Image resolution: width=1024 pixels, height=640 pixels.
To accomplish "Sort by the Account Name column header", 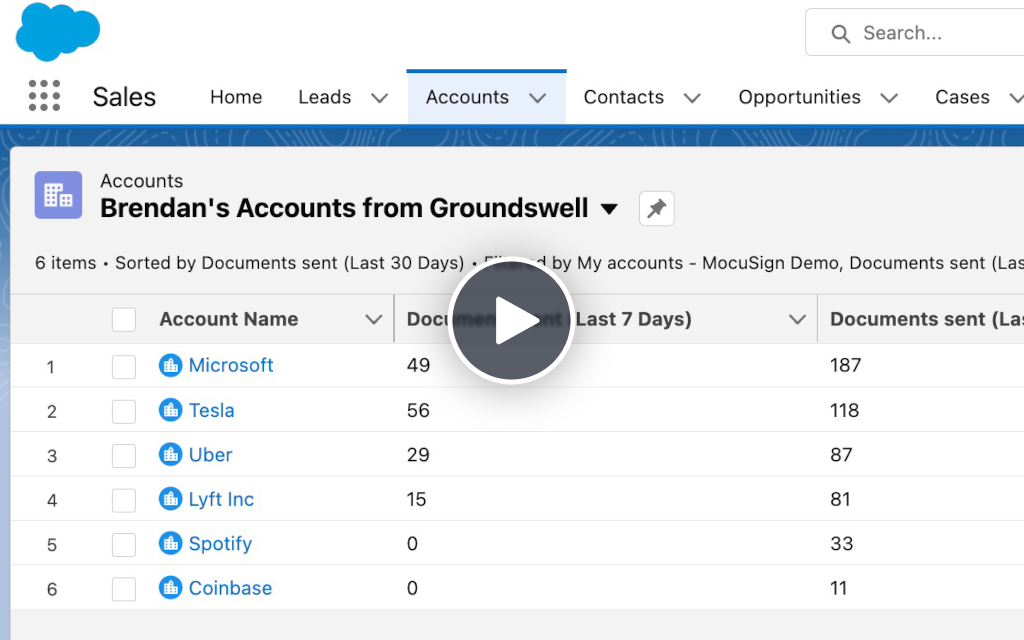I will click(229, 319).
